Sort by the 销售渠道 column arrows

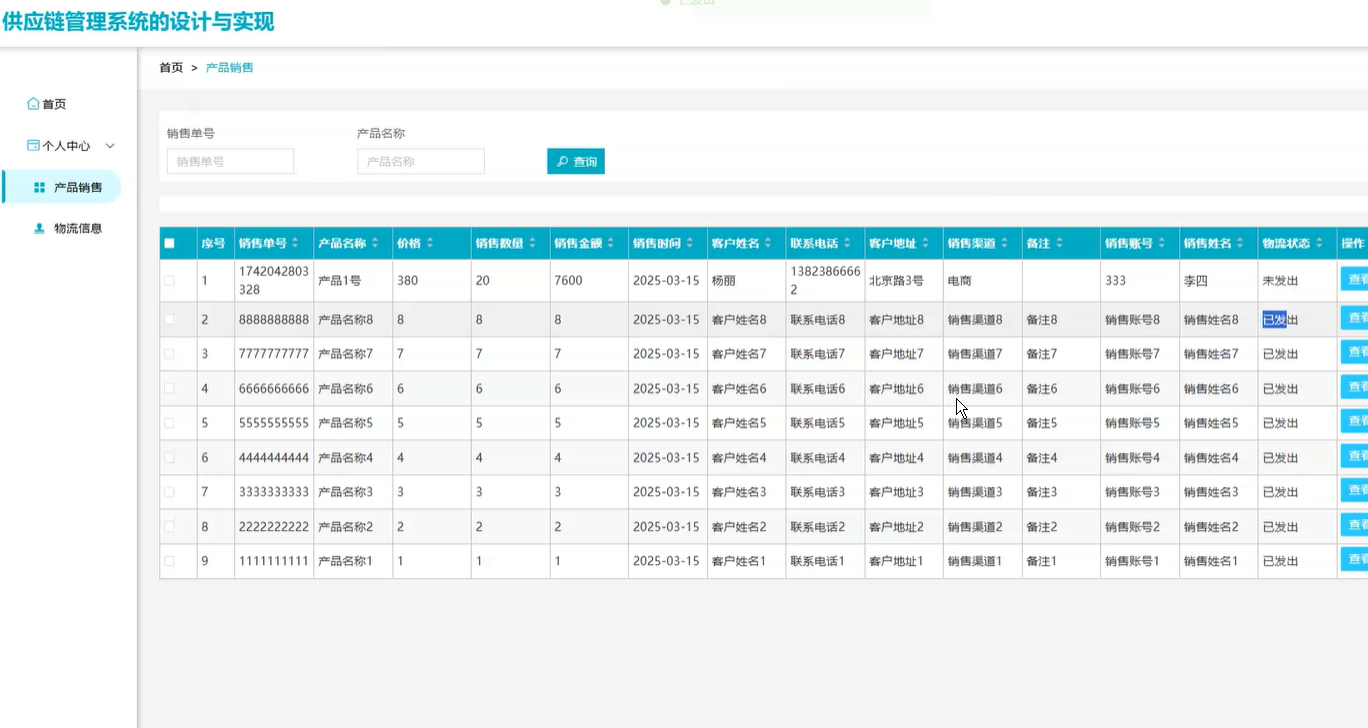(1005, 243)
